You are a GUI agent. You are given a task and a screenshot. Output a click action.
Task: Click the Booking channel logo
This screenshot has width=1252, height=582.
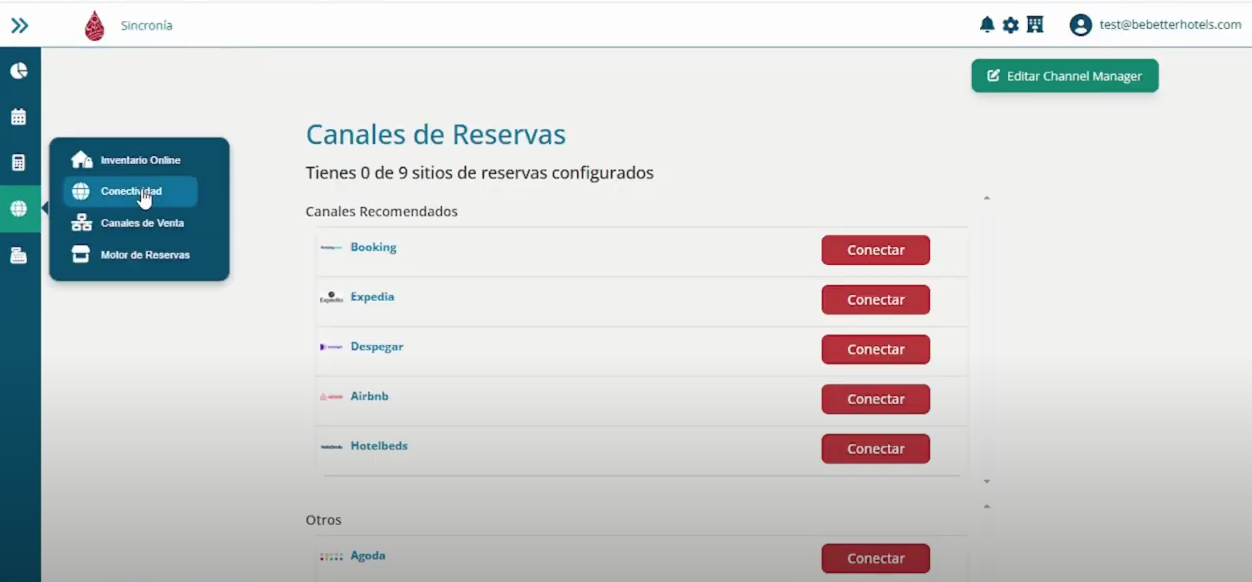click(331, 248)
